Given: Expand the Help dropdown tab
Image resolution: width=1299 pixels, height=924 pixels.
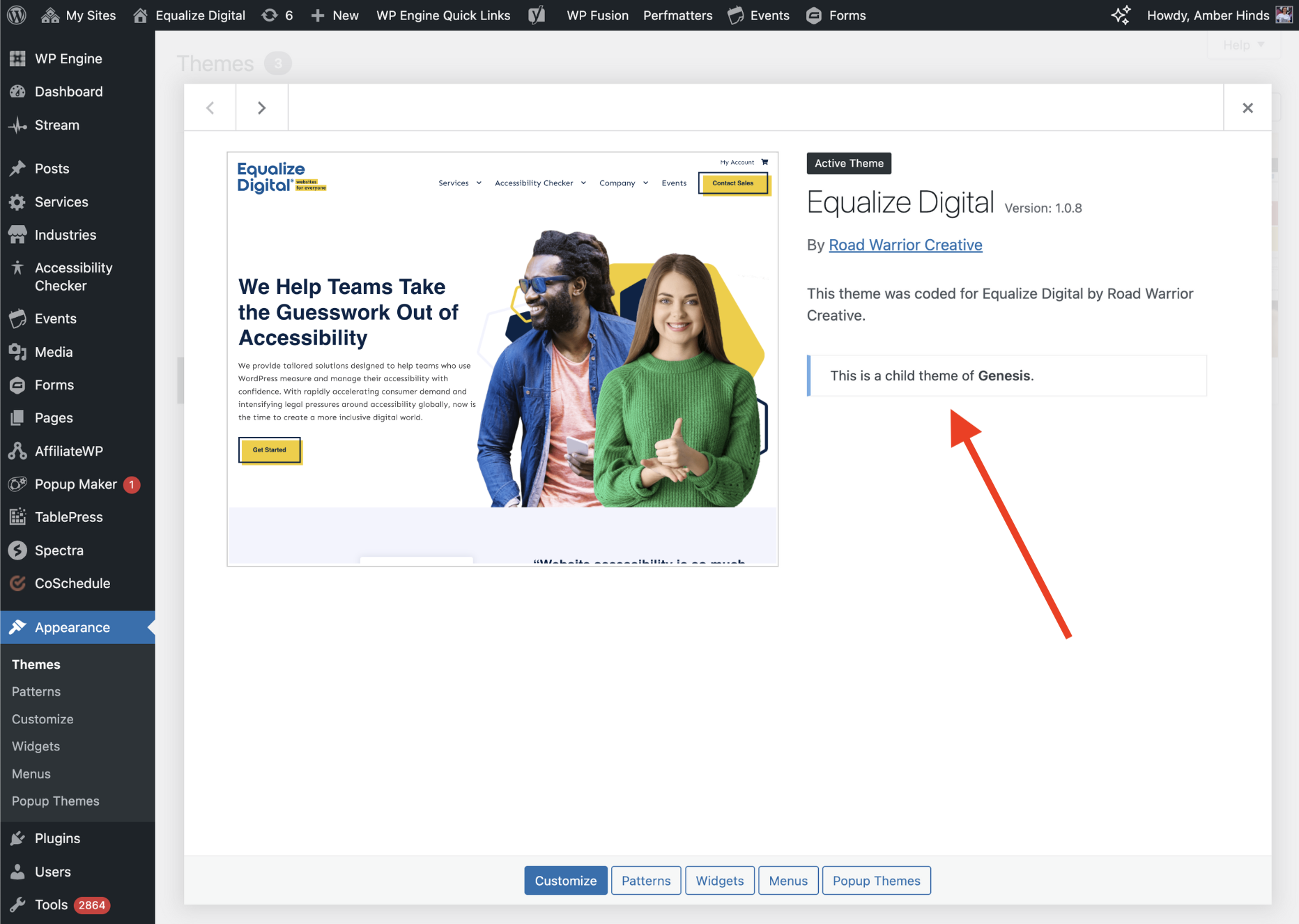Looking at the screenshot, I should click(1243, 45).
